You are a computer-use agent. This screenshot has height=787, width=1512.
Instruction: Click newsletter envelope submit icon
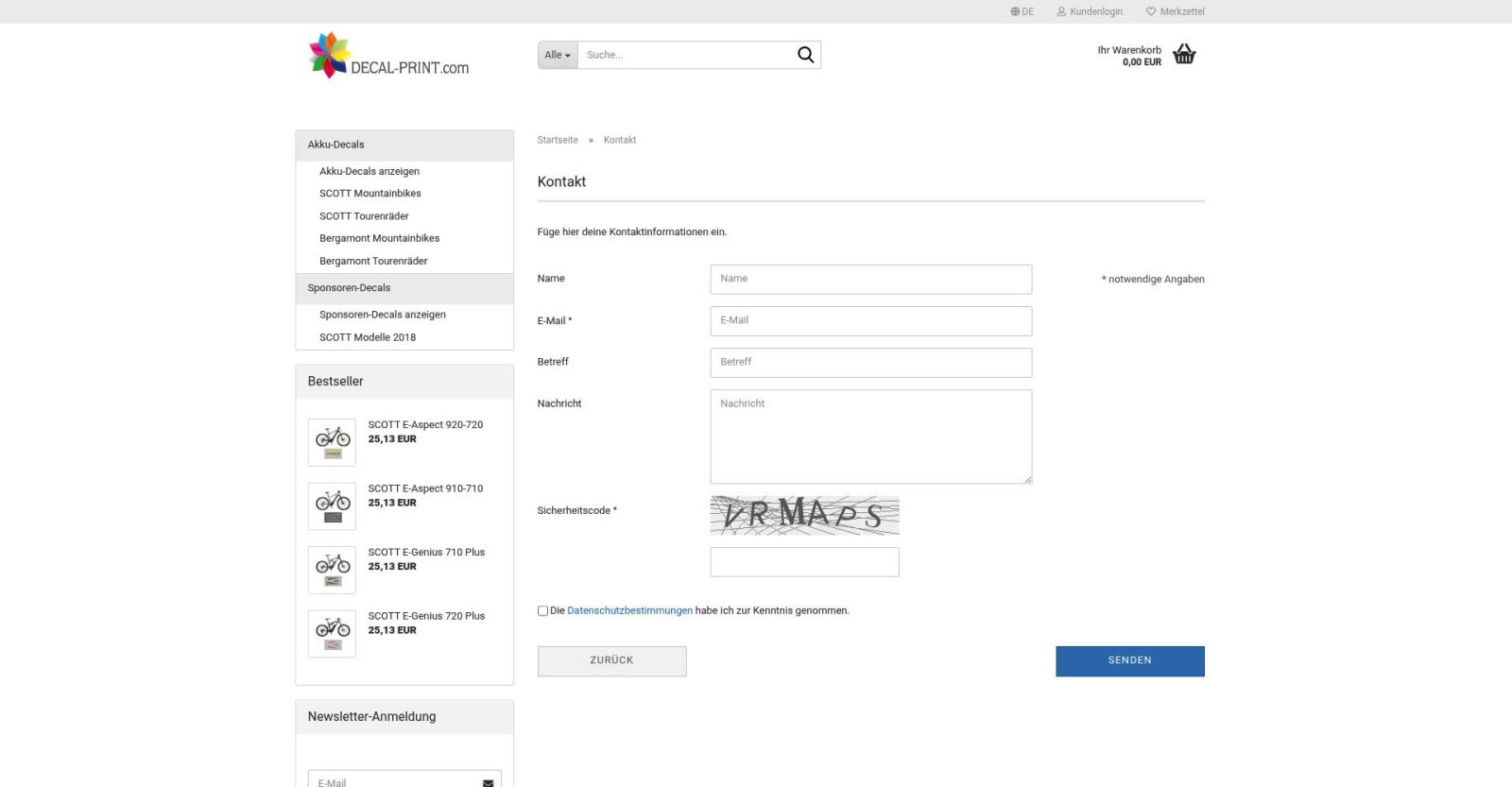tap(488, 781)
